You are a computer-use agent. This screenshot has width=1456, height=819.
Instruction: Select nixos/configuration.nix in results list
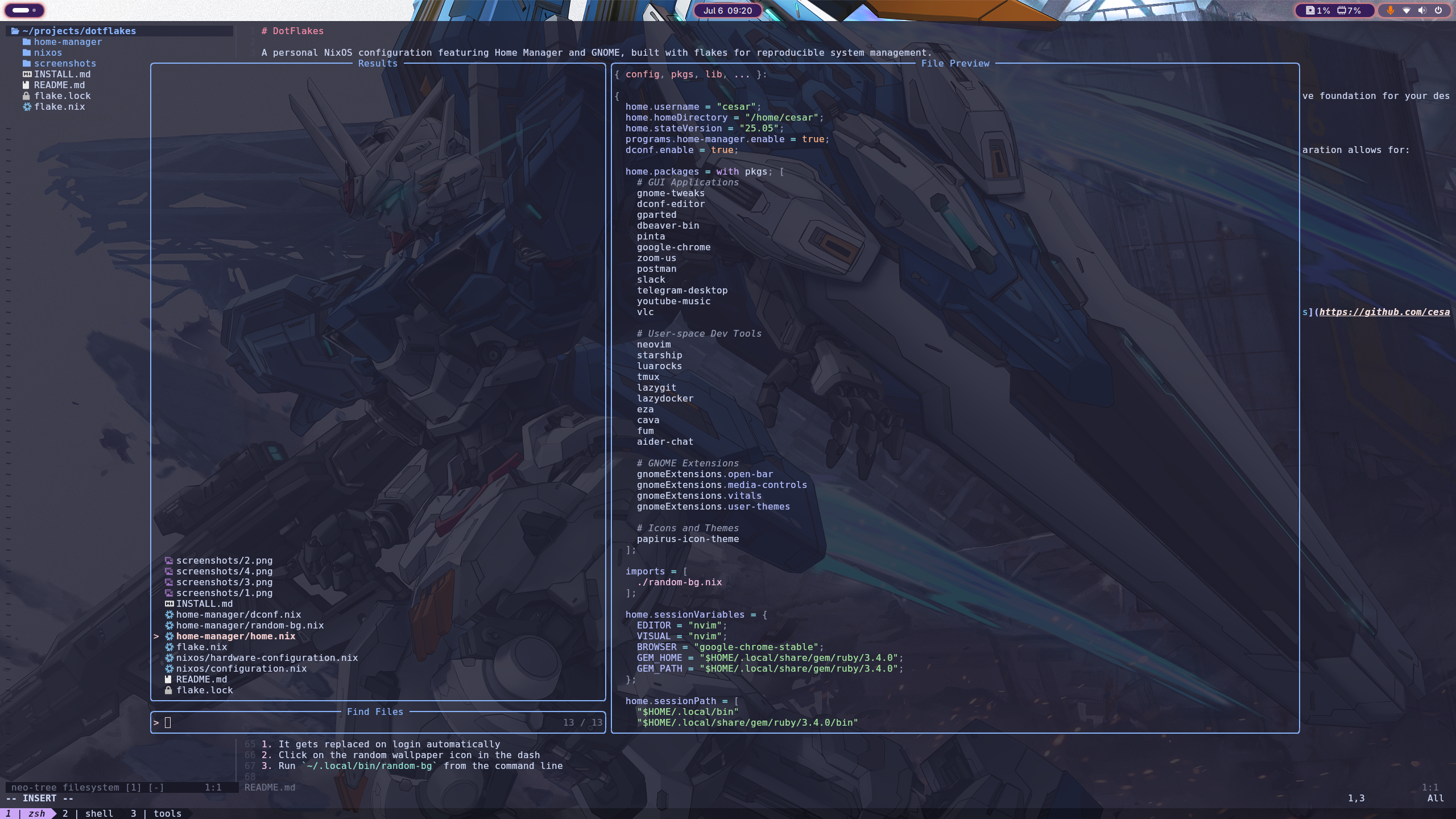click(x=241, y=669)
